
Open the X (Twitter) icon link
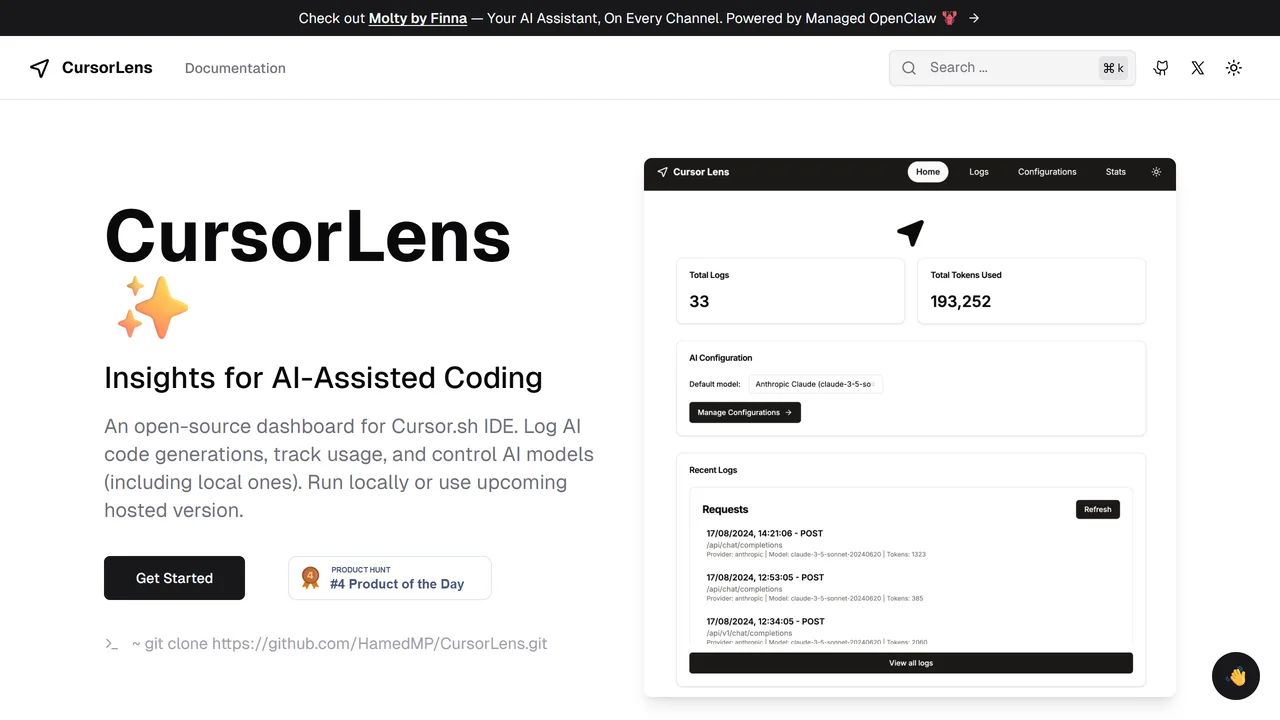[1197, 68]
